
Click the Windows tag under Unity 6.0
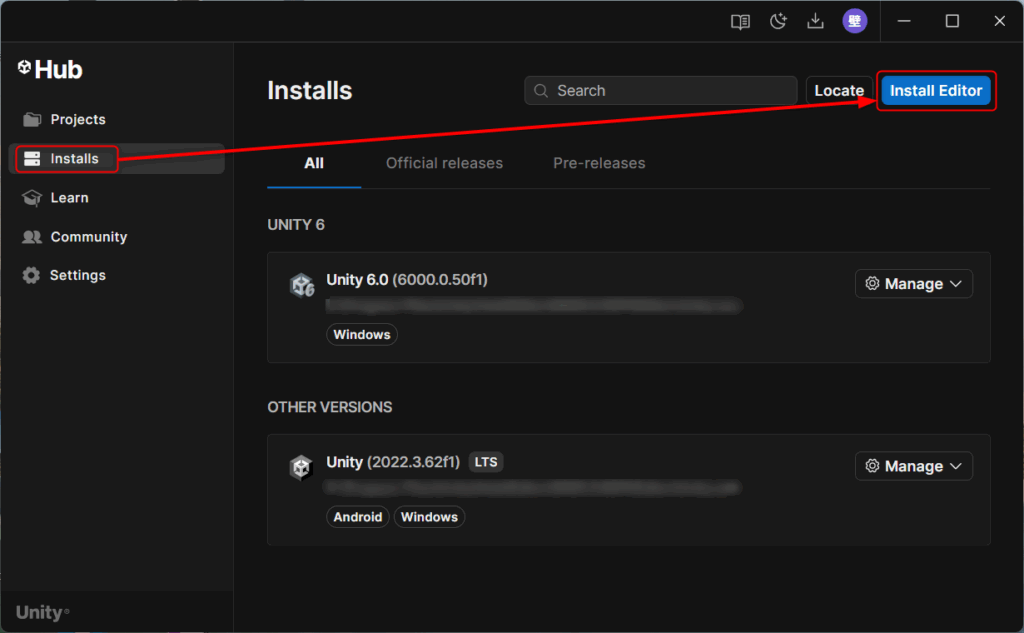point(362,334)
